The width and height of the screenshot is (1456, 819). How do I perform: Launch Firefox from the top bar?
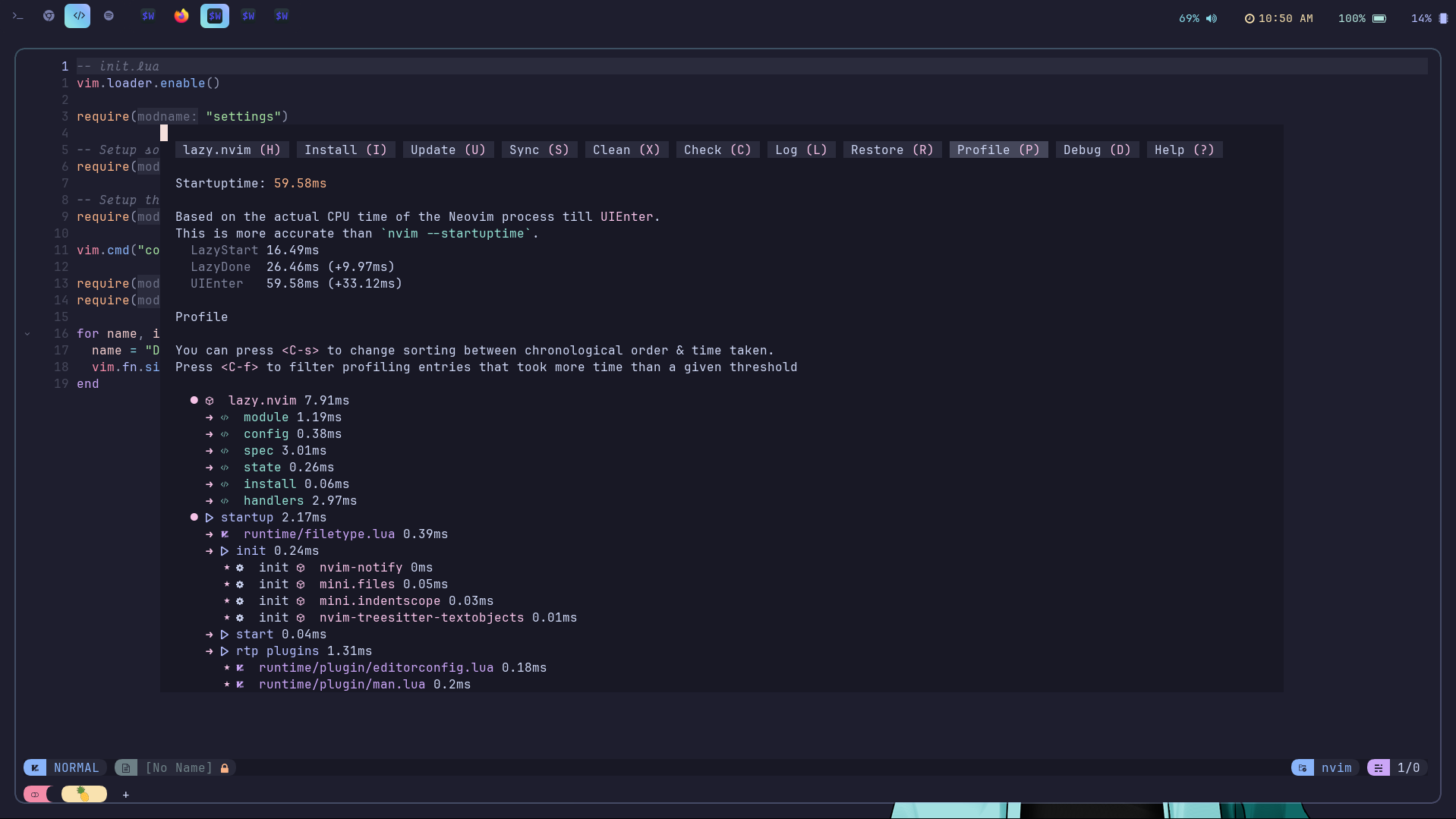[x=181, y=15]
